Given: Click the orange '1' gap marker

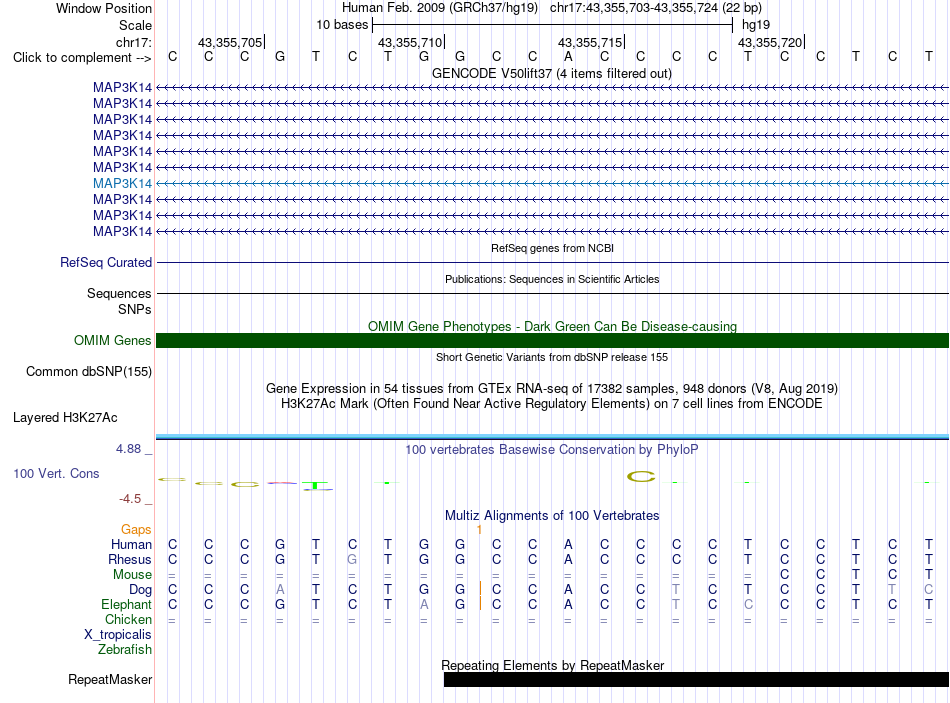Looking at the screenshot, I should coord(479,530).
